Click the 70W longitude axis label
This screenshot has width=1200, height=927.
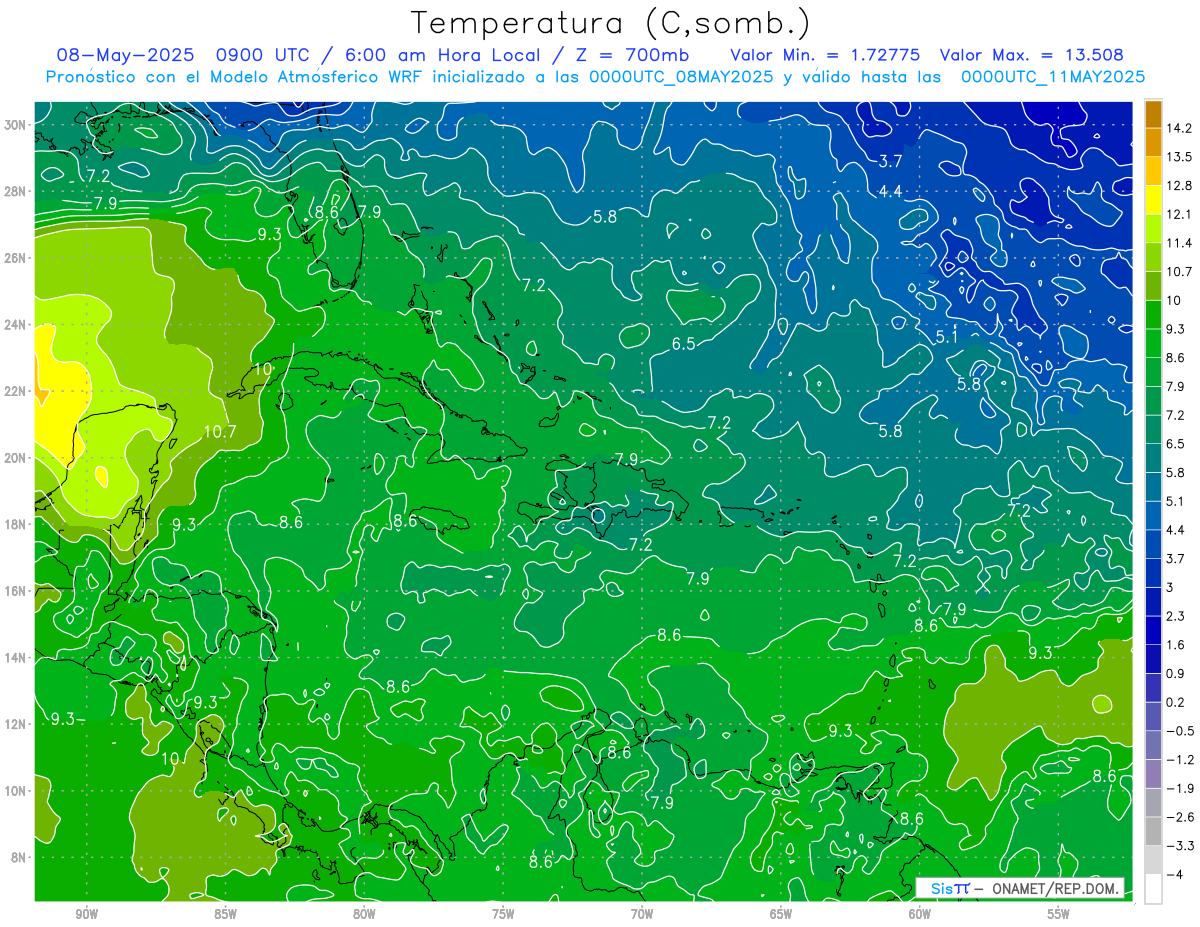tap(642, 914)
